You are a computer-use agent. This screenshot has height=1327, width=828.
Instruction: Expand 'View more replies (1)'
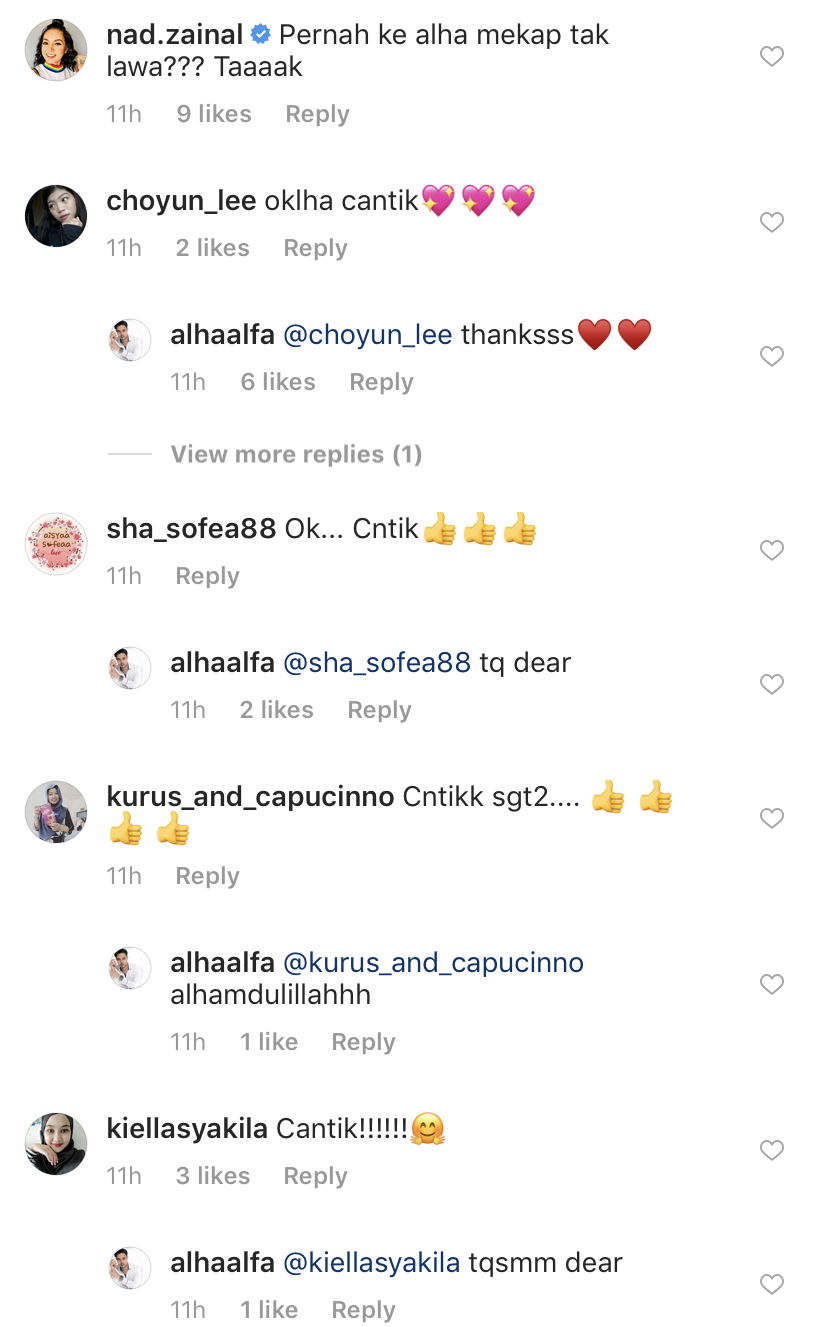tap(296, 455)
